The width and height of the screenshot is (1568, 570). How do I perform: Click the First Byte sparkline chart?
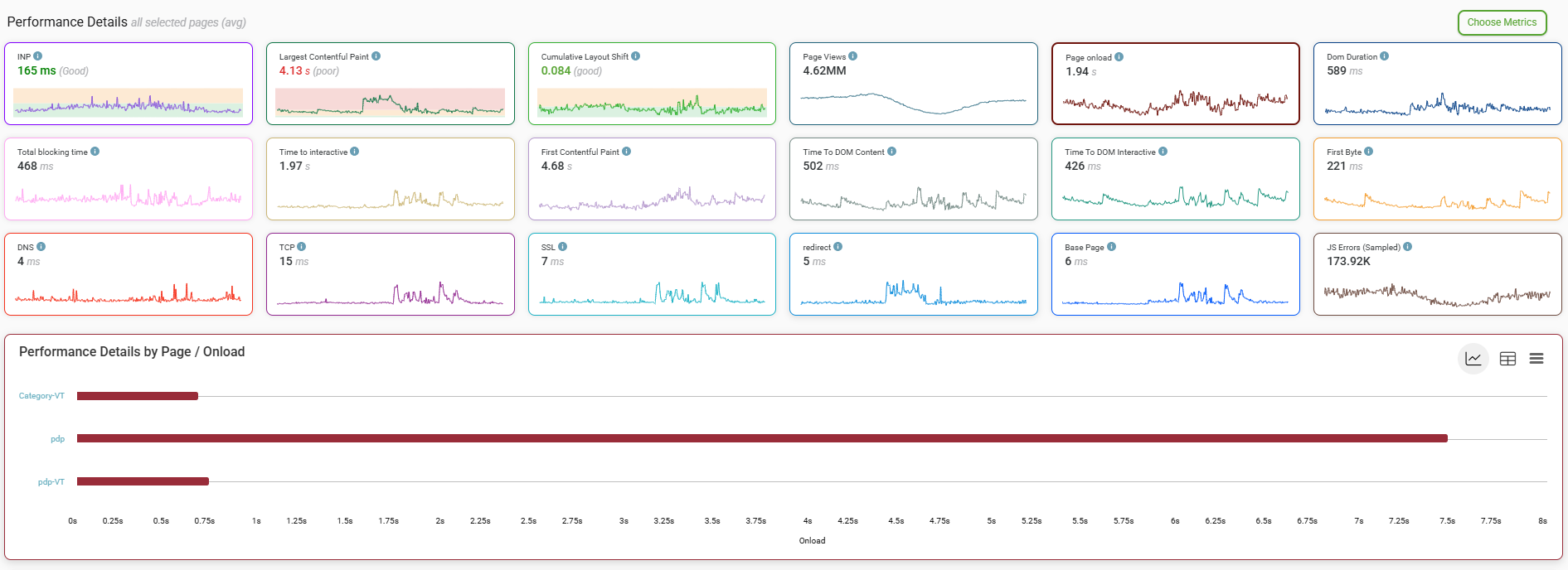1437,200
